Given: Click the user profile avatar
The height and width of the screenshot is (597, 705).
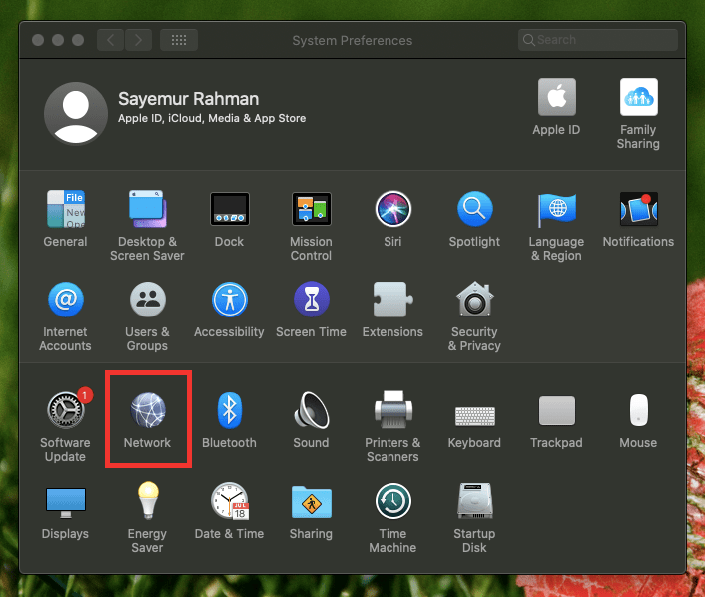Looking at the screenshot, I should click(x=76, y=113).
